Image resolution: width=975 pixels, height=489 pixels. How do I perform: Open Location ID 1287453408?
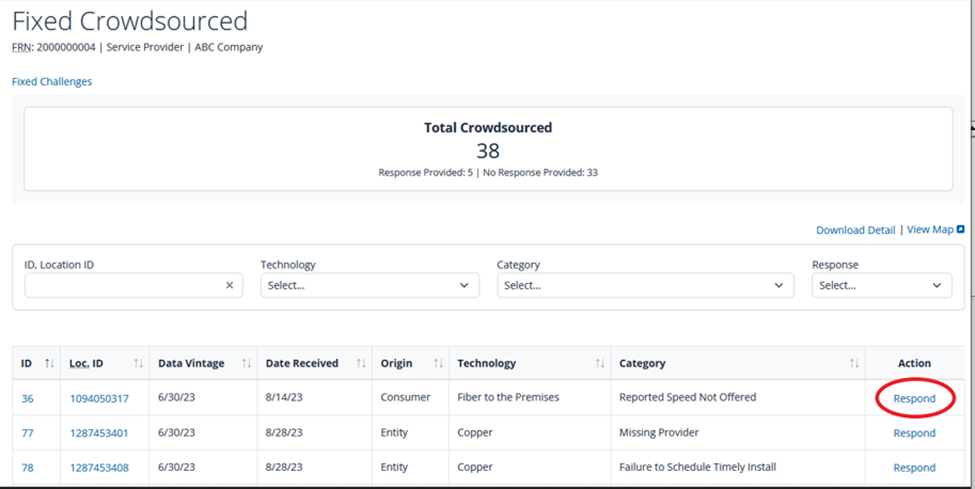[99, 467]
